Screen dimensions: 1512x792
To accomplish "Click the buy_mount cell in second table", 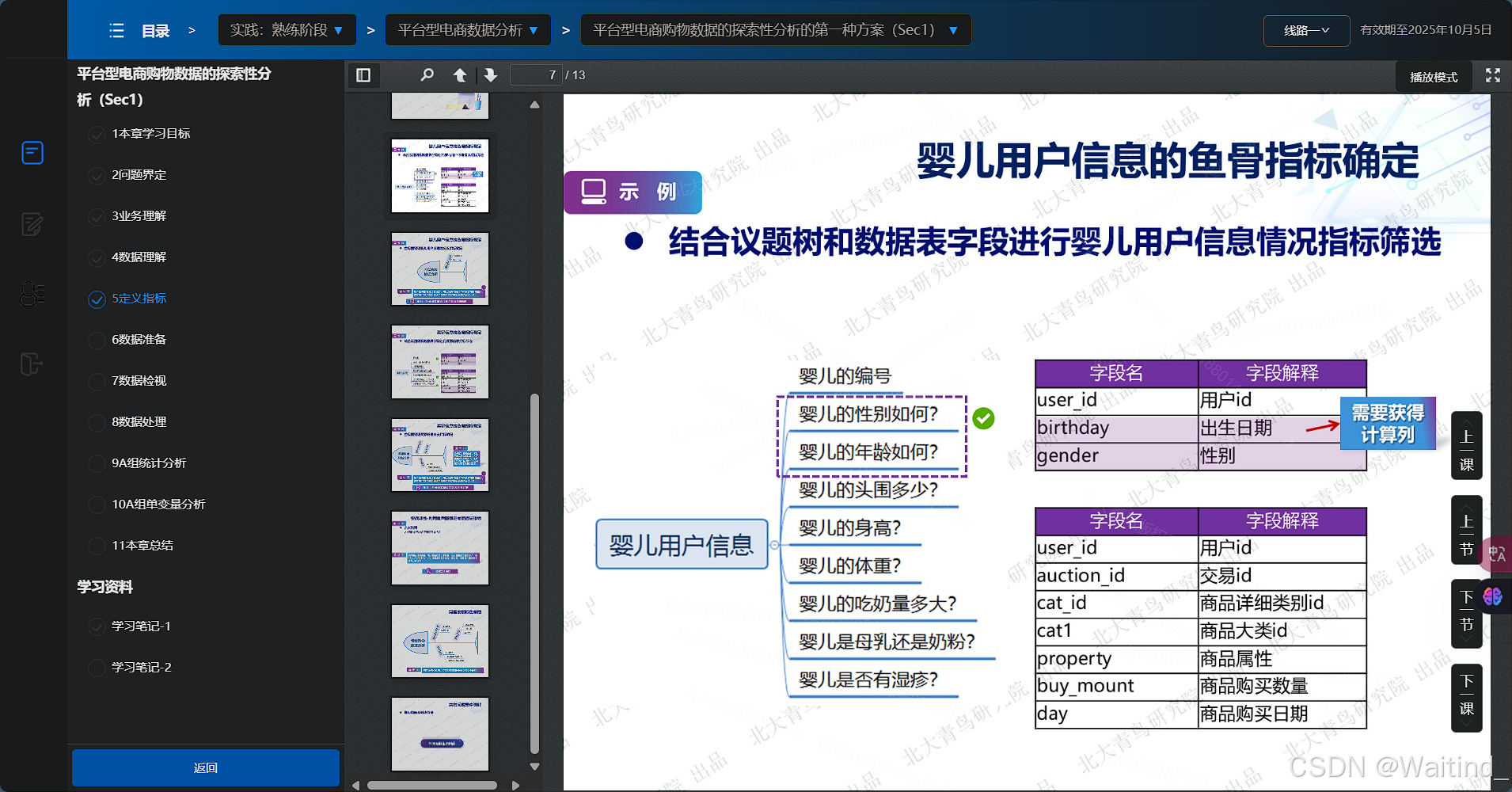I will click(1116, 686).
